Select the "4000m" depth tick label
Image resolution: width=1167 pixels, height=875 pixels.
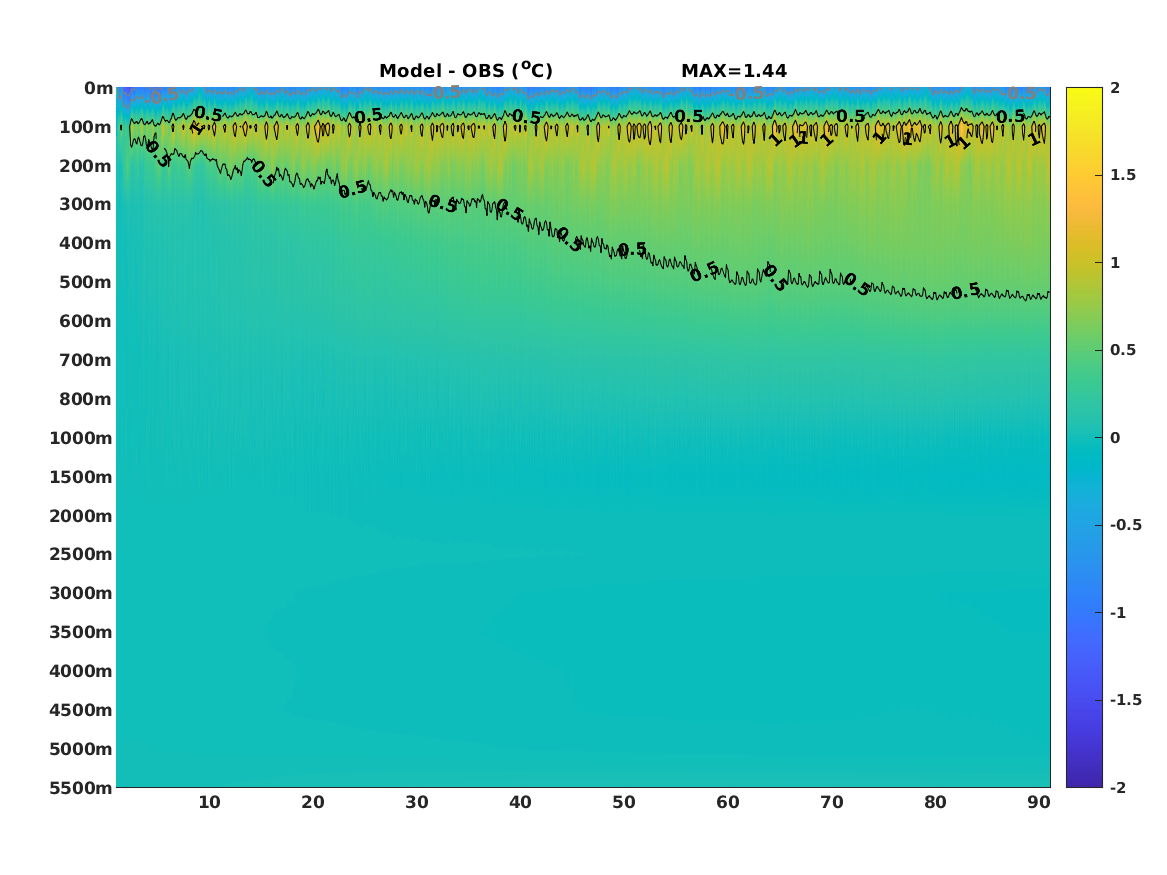[81, 671]
